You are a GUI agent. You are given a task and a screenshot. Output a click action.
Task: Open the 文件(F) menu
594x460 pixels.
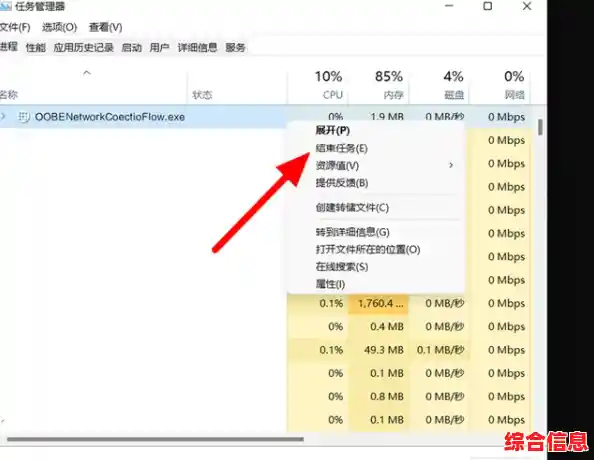point(15,27)
